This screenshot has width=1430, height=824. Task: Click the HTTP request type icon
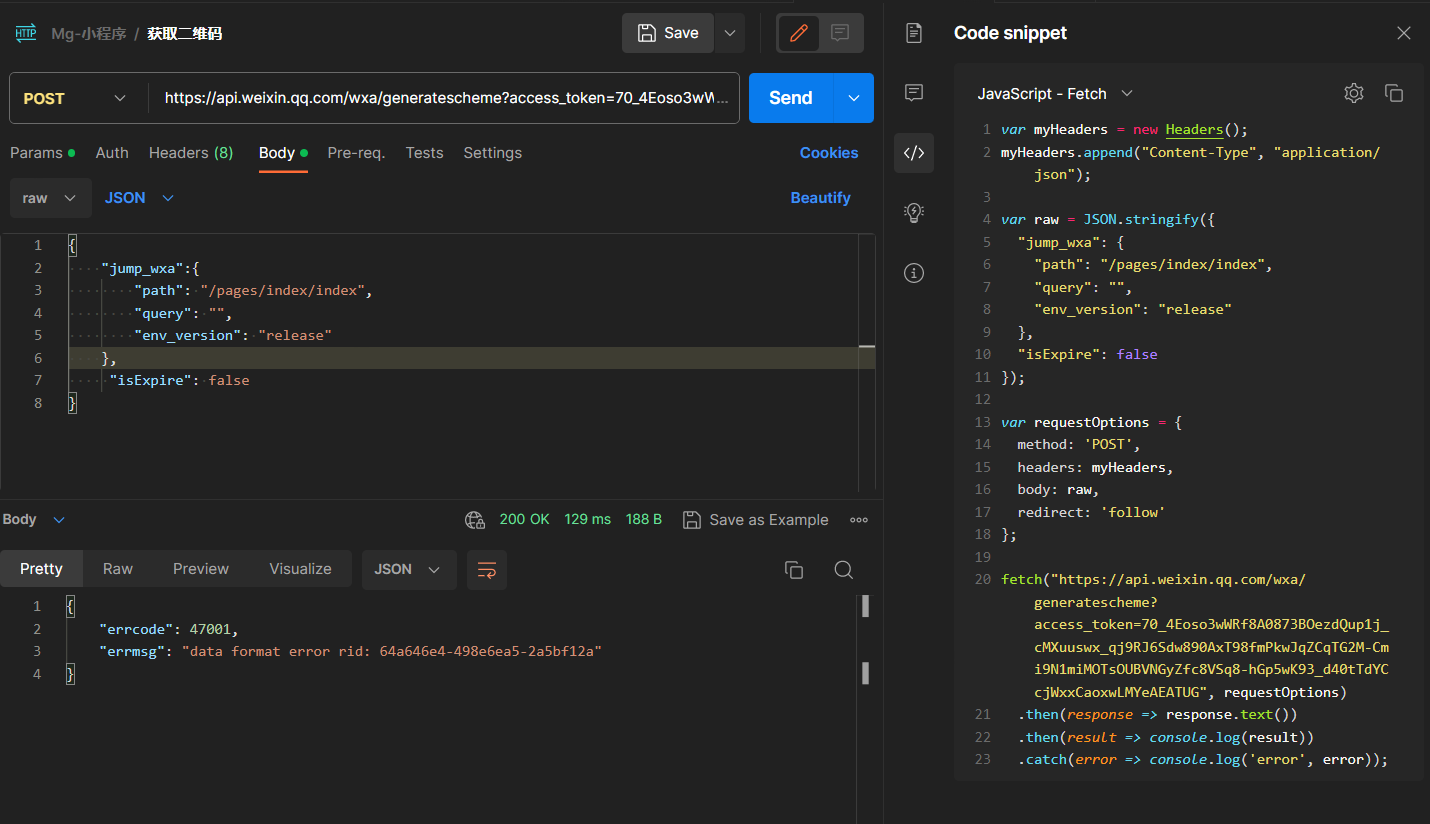tap(25, 33)
